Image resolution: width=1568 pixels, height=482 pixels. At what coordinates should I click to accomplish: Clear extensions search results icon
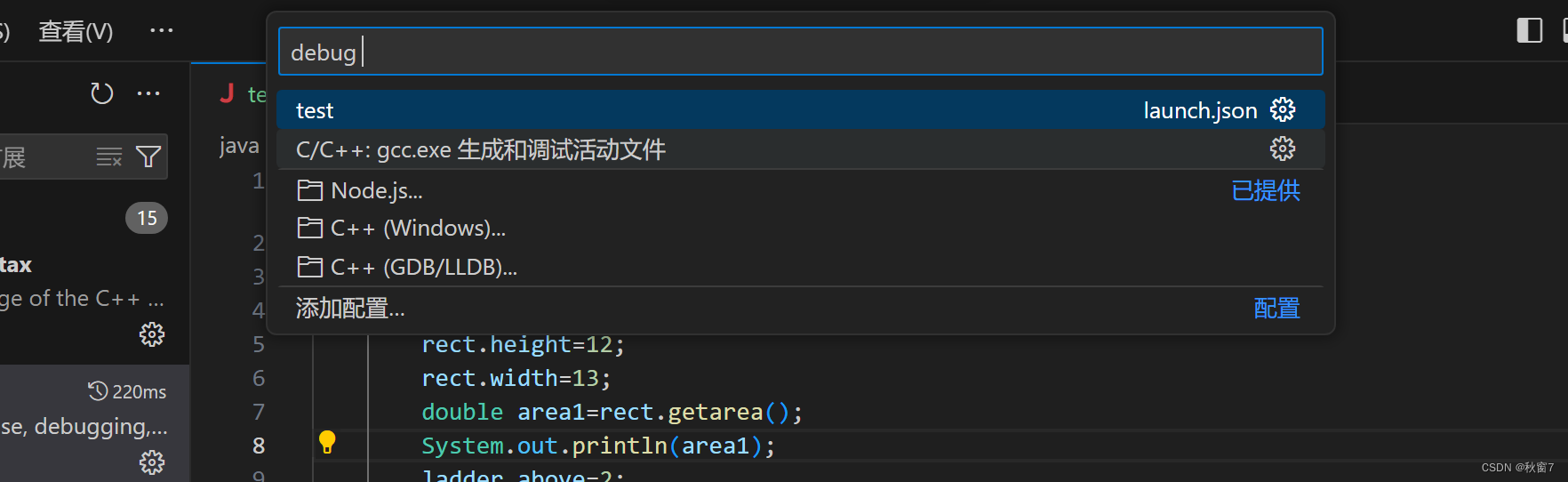coord(109,157)
